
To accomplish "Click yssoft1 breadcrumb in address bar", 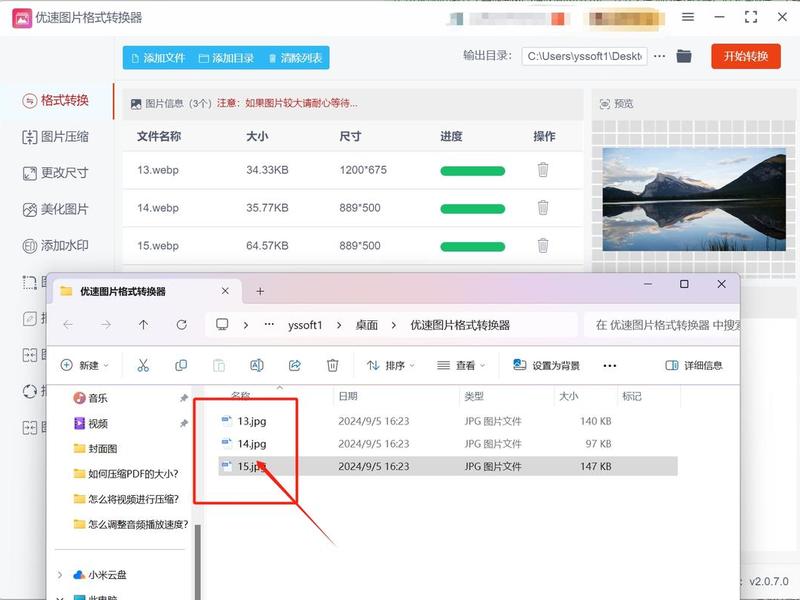I will click(x=305, y=325).
